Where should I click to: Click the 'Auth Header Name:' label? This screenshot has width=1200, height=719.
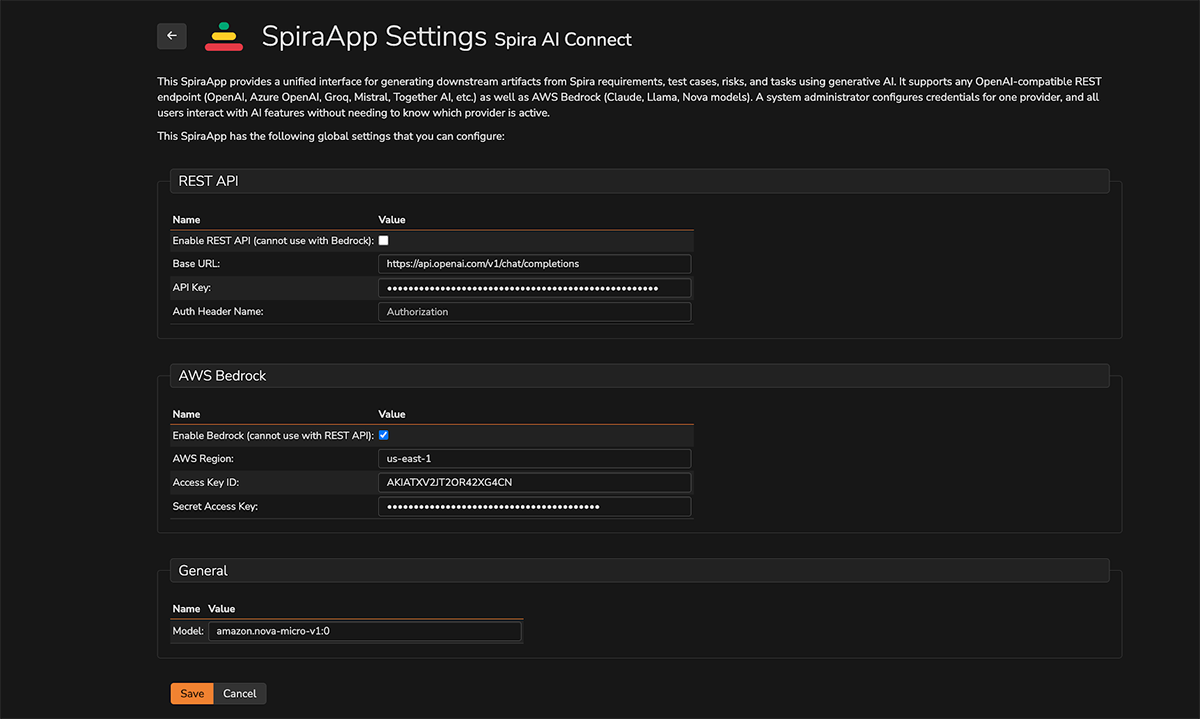pos(217,312)
